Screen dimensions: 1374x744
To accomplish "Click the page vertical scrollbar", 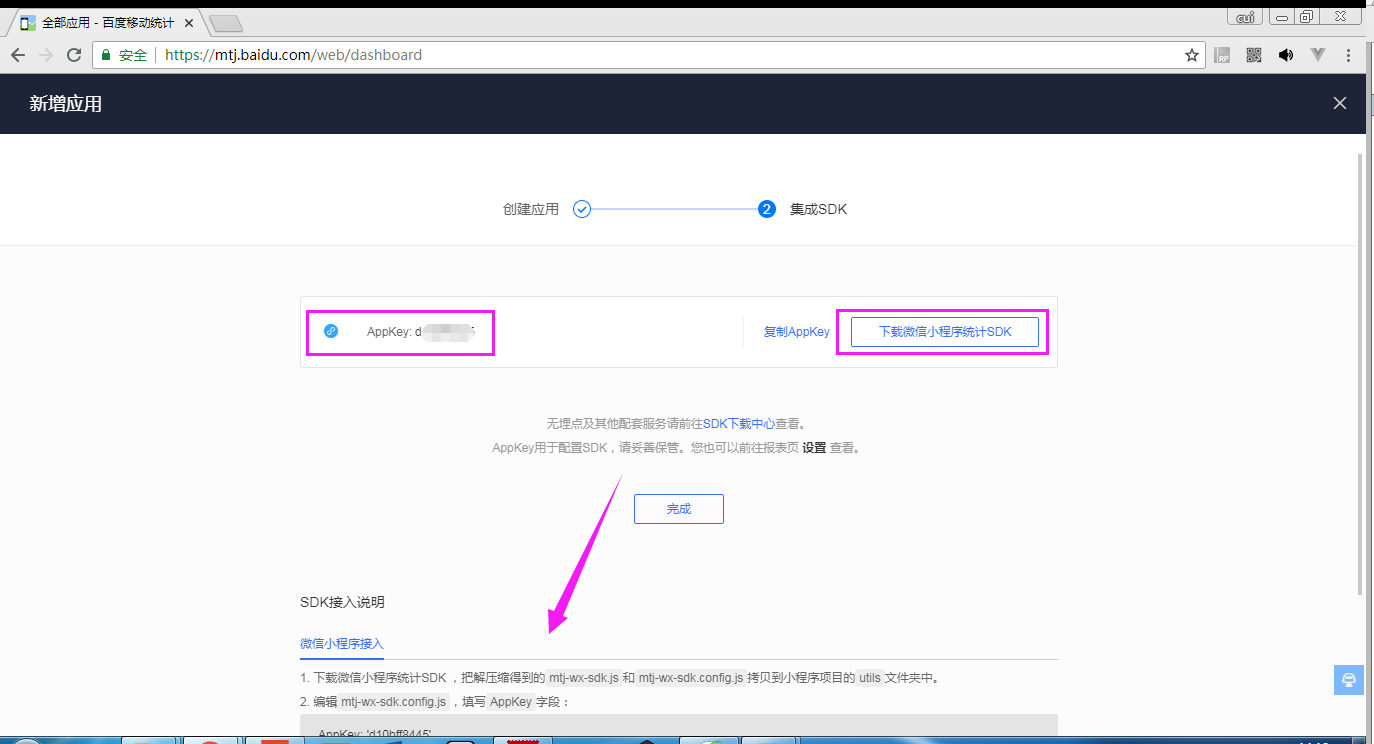I will point(1359,375).
